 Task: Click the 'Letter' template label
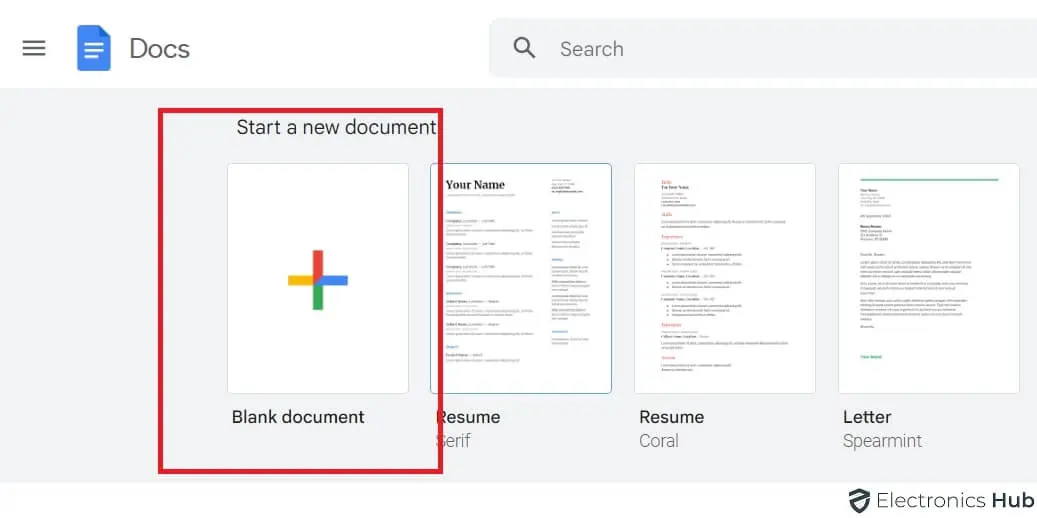(867, 417)
